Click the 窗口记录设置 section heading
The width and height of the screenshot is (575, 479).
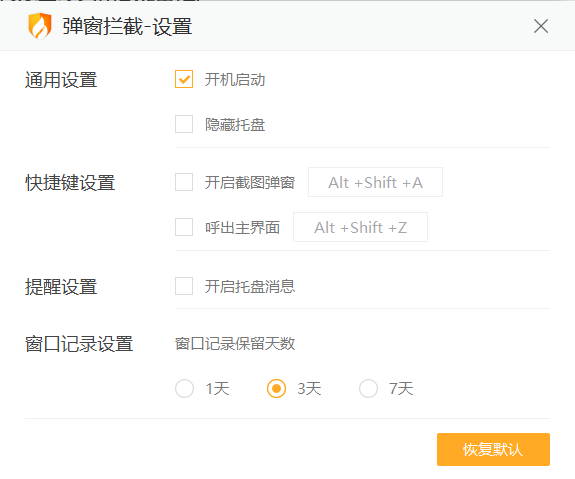point(79,344)
